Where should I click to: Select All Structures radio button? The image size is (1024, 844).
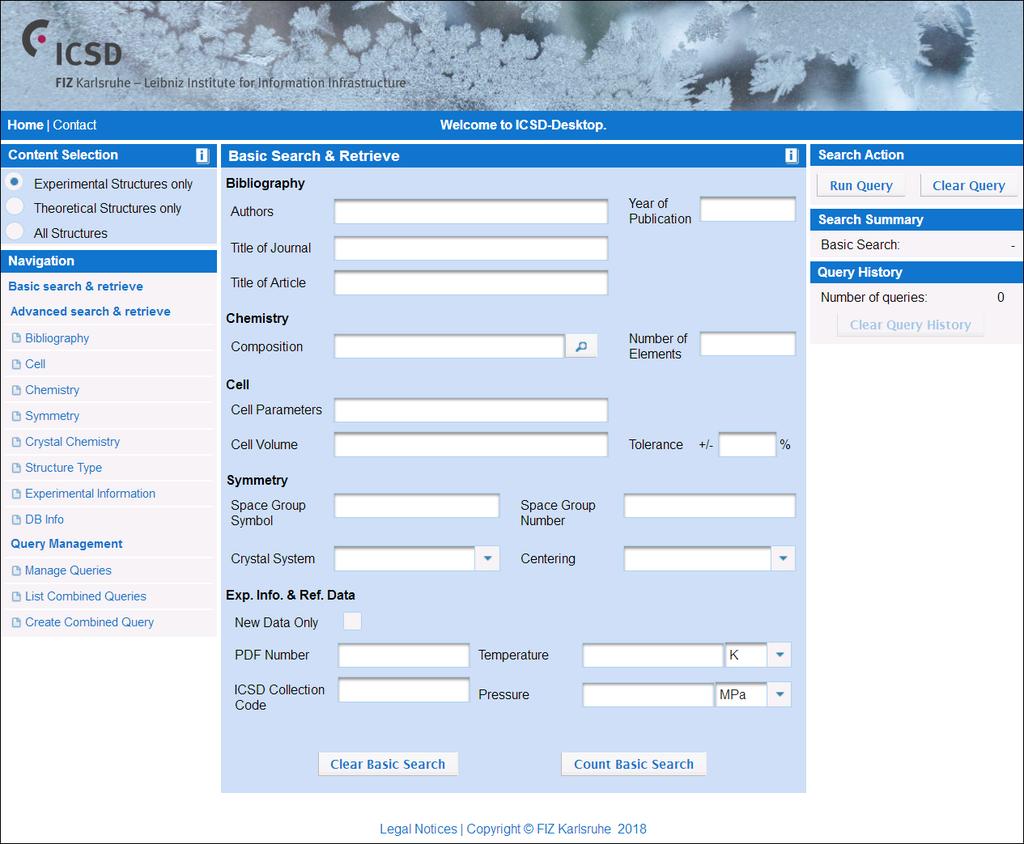click(x=14, y=231)
